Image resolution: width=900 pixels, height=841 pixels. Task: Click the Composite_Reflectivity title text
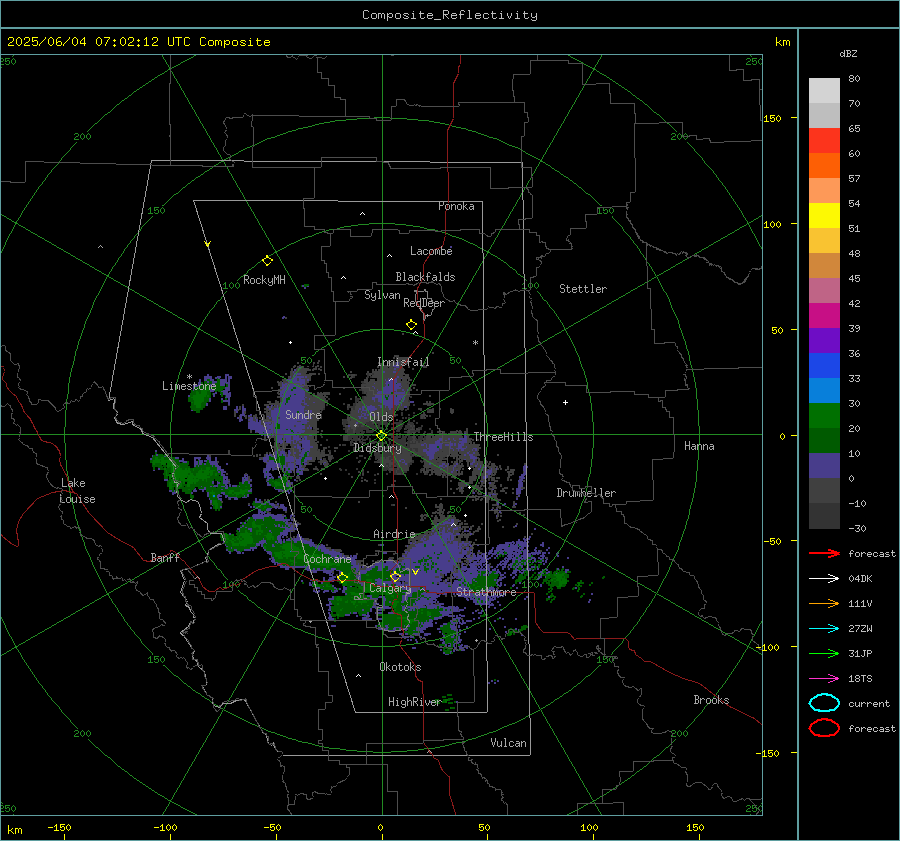click(450, 15)
